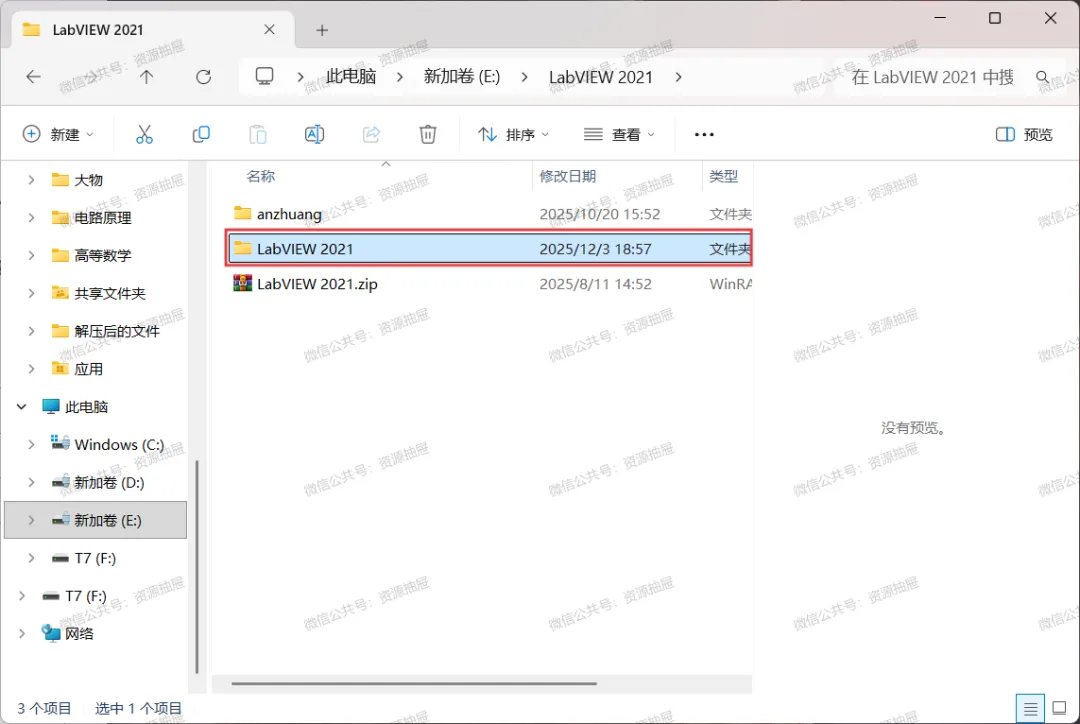Open the see more (three dots) menu
The image size is (1080, 724).
pyautogui.click(x=704, y=134)
